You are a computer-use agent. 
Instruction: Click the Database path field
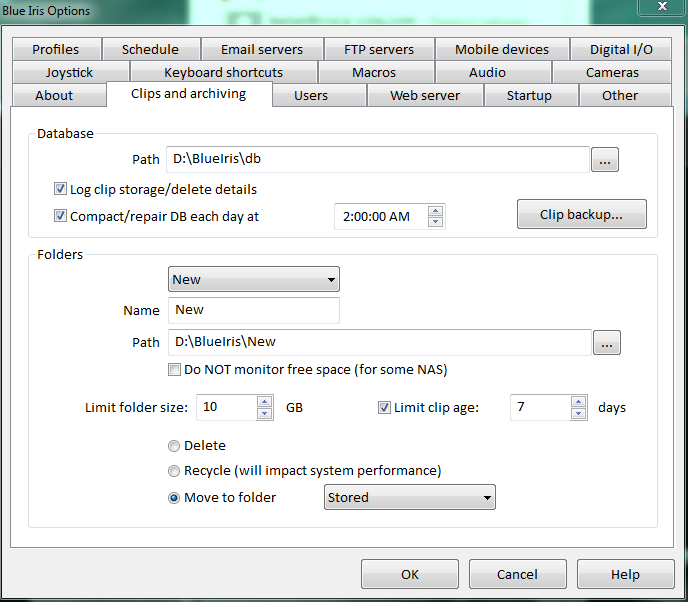(377, 159)
